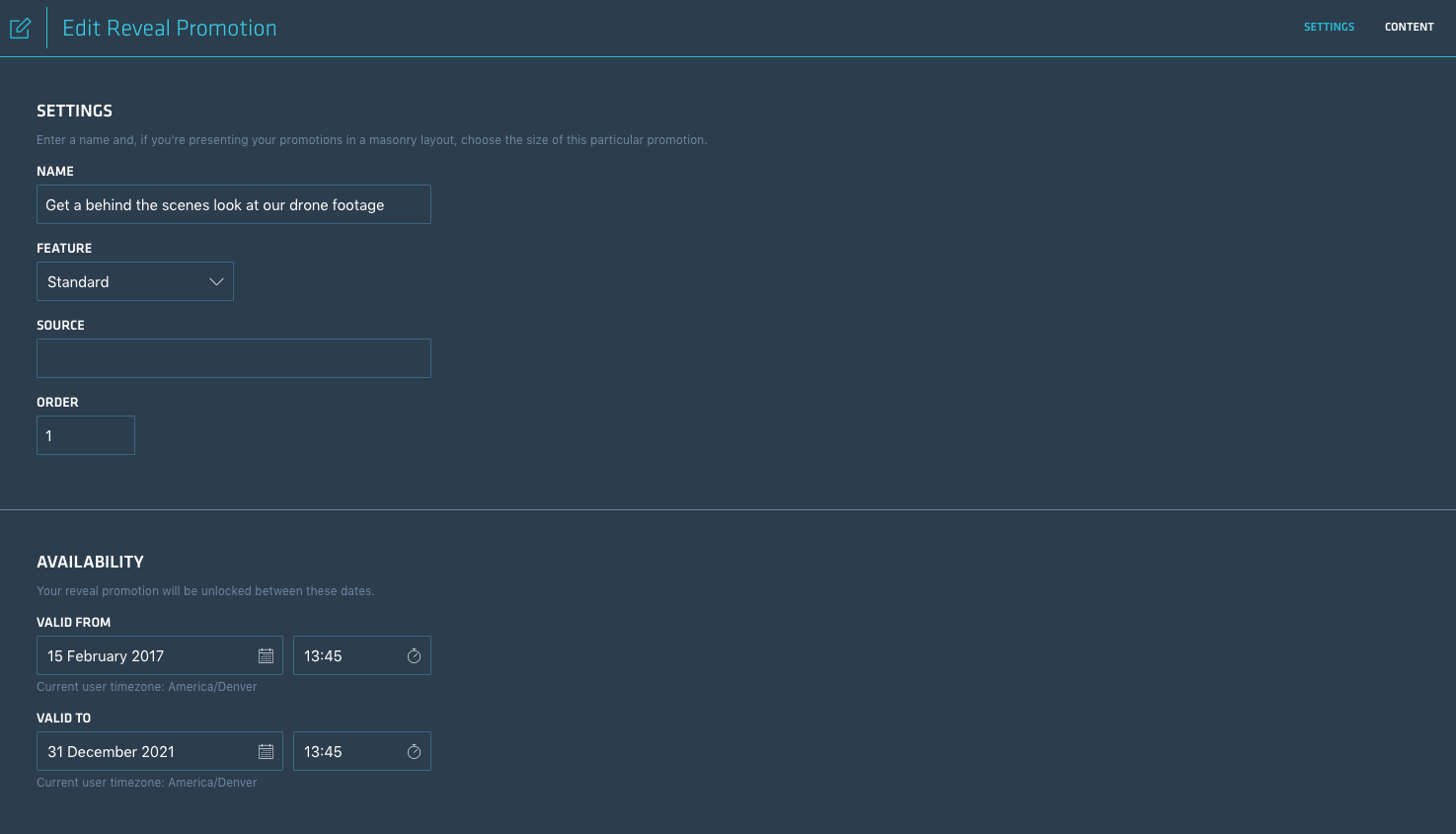Click inside the promotion NAME field
The height and width of the screenshot is (834, 1456).
(233, 204)
